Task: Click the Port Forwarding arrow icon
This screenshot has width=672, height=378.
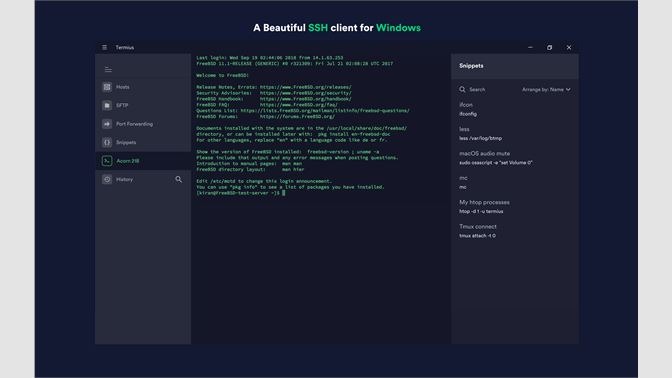Action: [107, 124]
